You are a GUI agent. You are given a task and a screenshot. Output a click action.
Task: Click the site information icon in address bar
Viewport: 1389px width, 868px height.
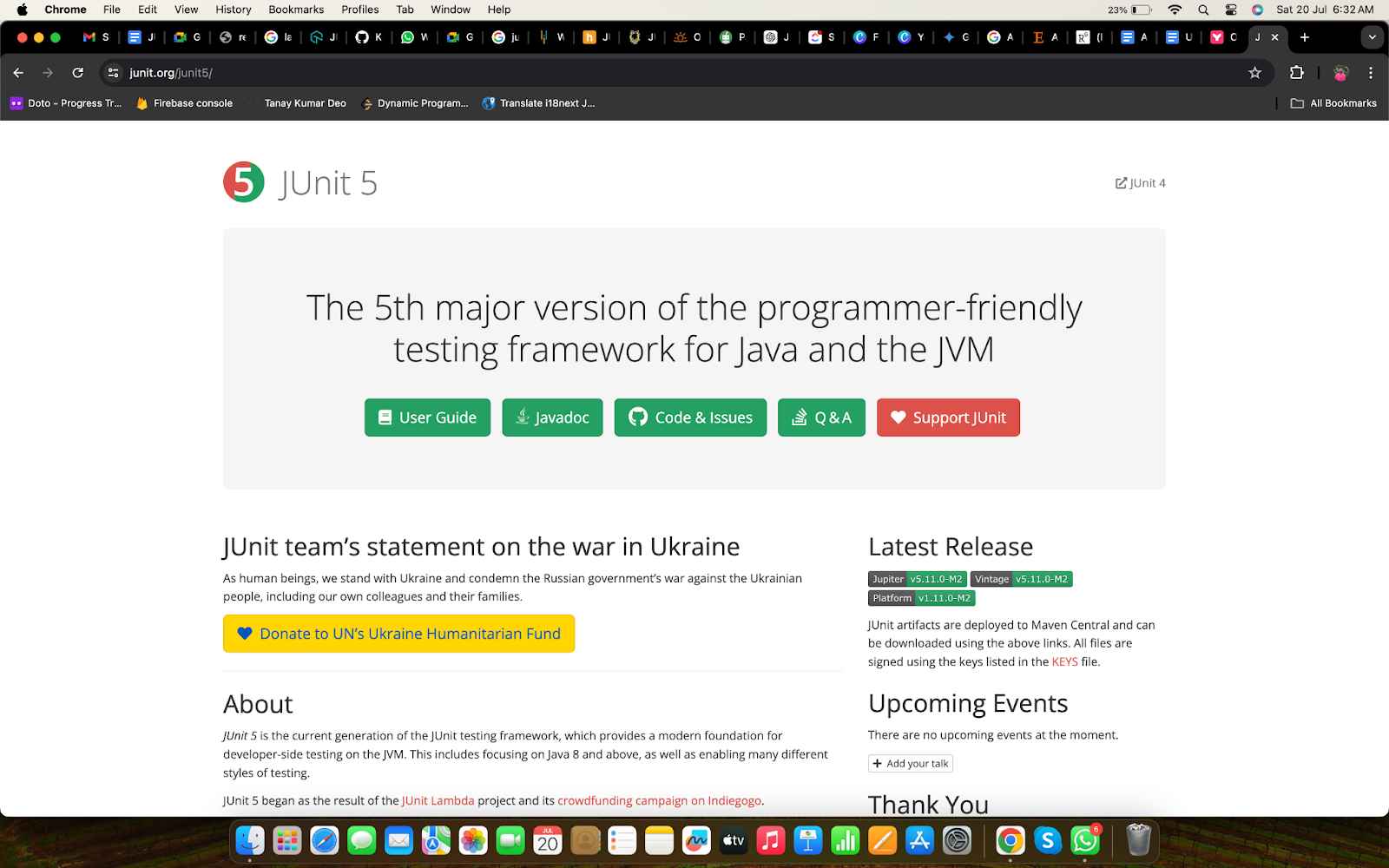click(113, 73)
